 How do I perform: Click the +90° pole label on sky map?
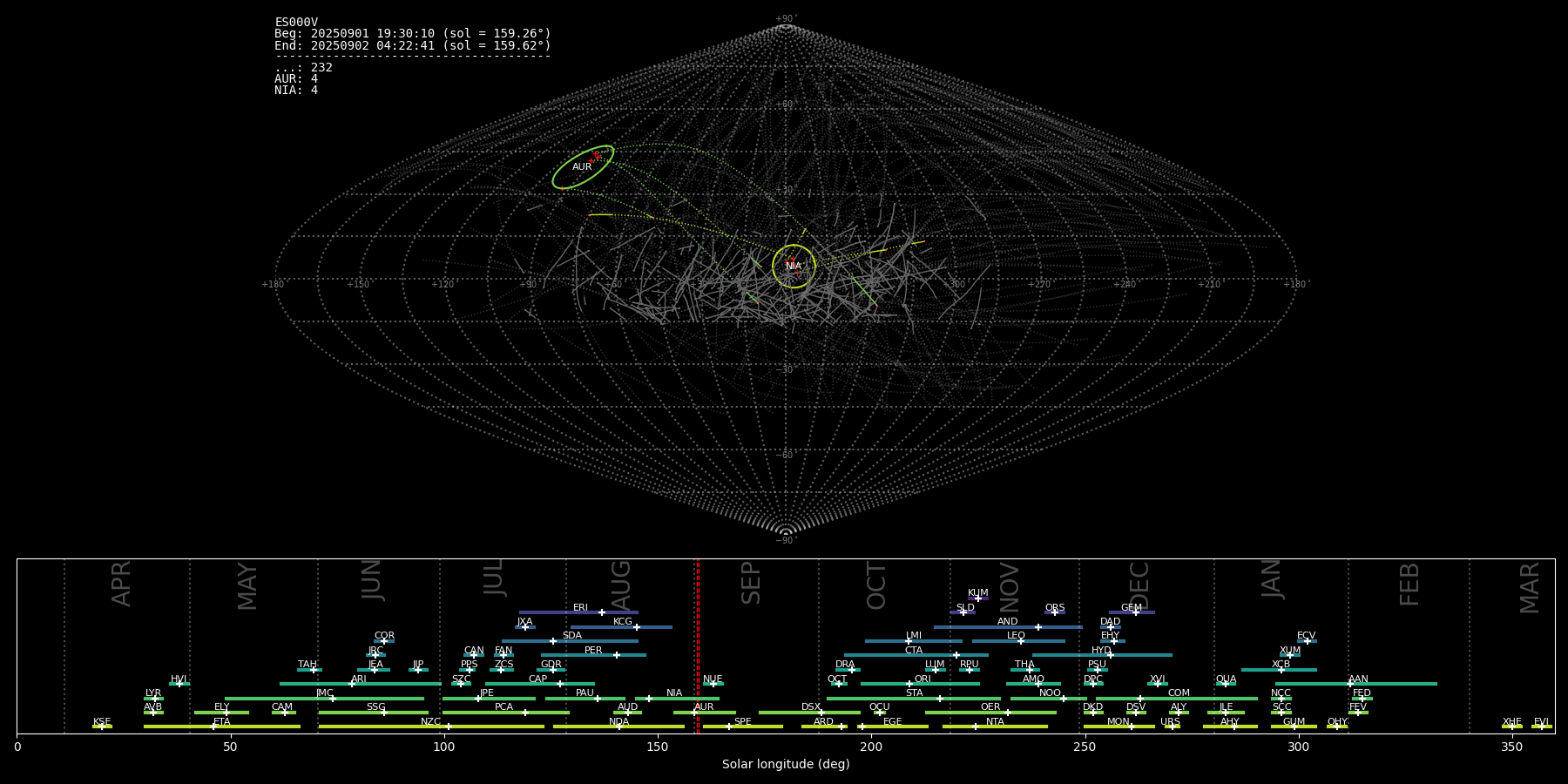click(786, 19)
